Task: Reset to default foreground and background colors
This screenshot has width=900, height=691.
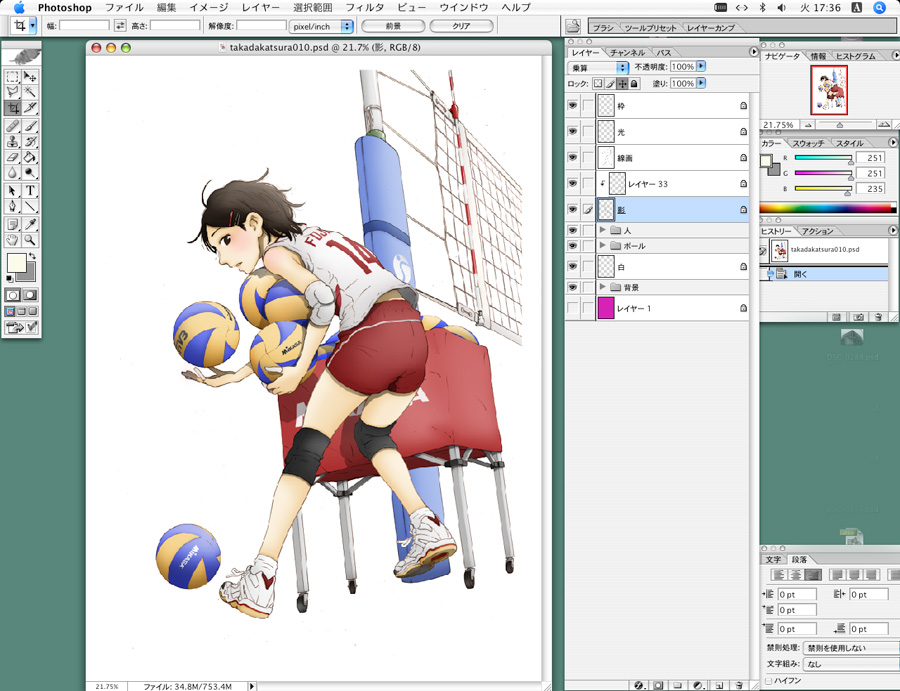Action: click(10, 279)
